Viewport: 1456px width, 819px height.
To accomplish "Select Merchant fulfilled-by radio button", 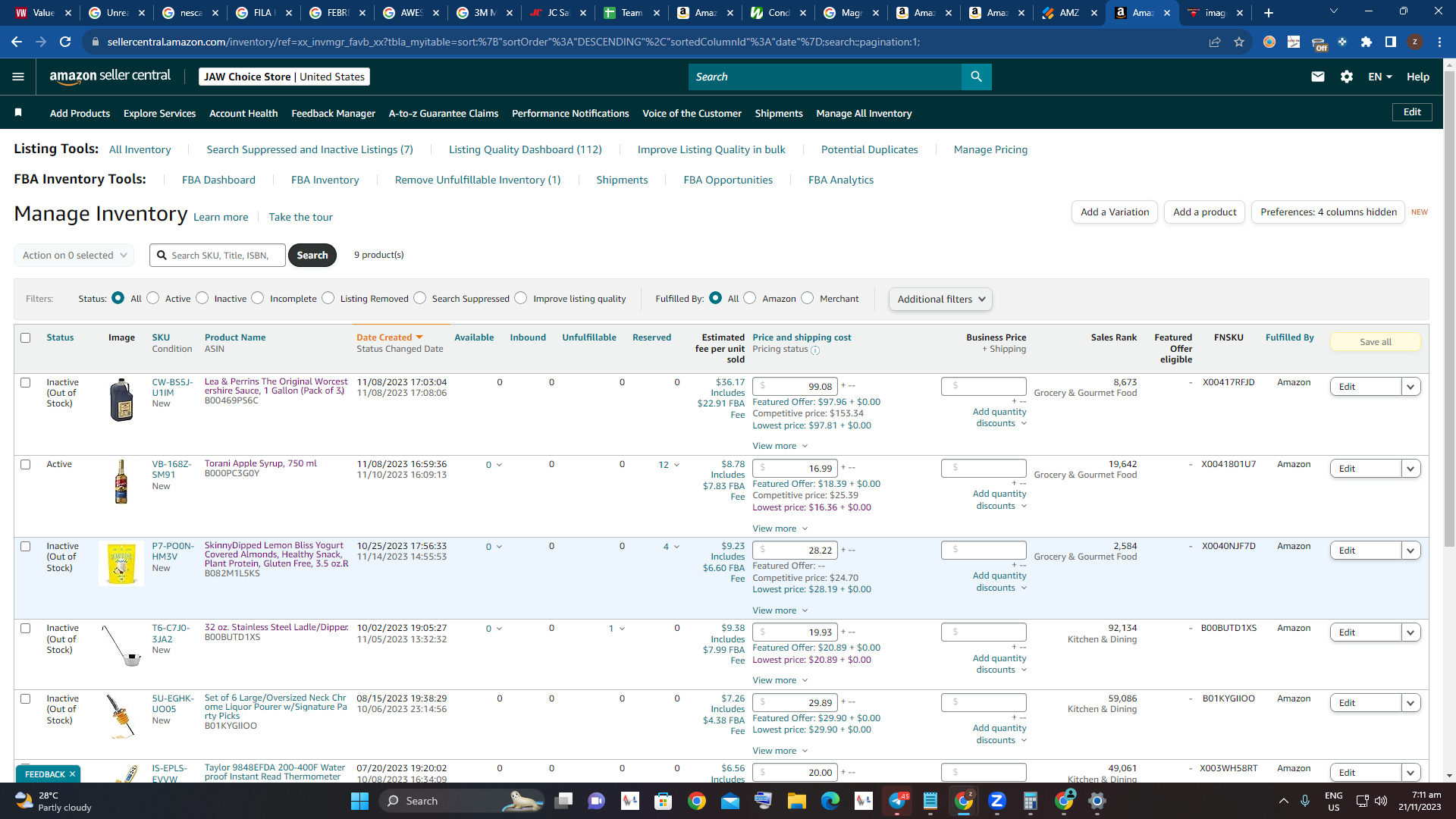I will 808,298.
